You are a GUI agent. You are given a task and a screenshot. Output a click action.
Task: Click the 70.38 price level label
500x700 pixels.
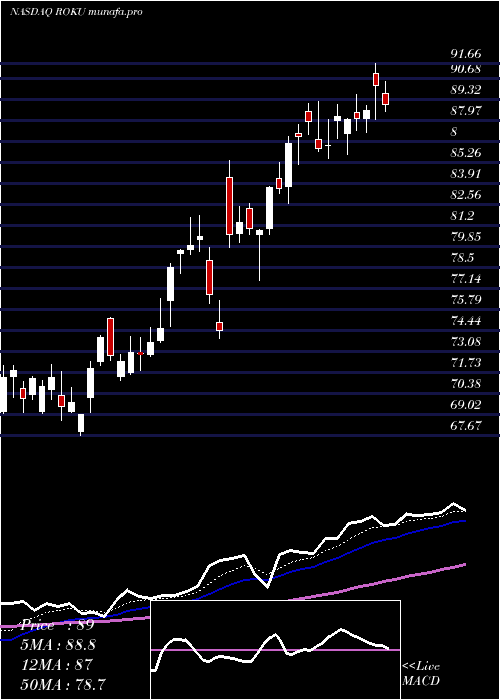click(466, 383)
